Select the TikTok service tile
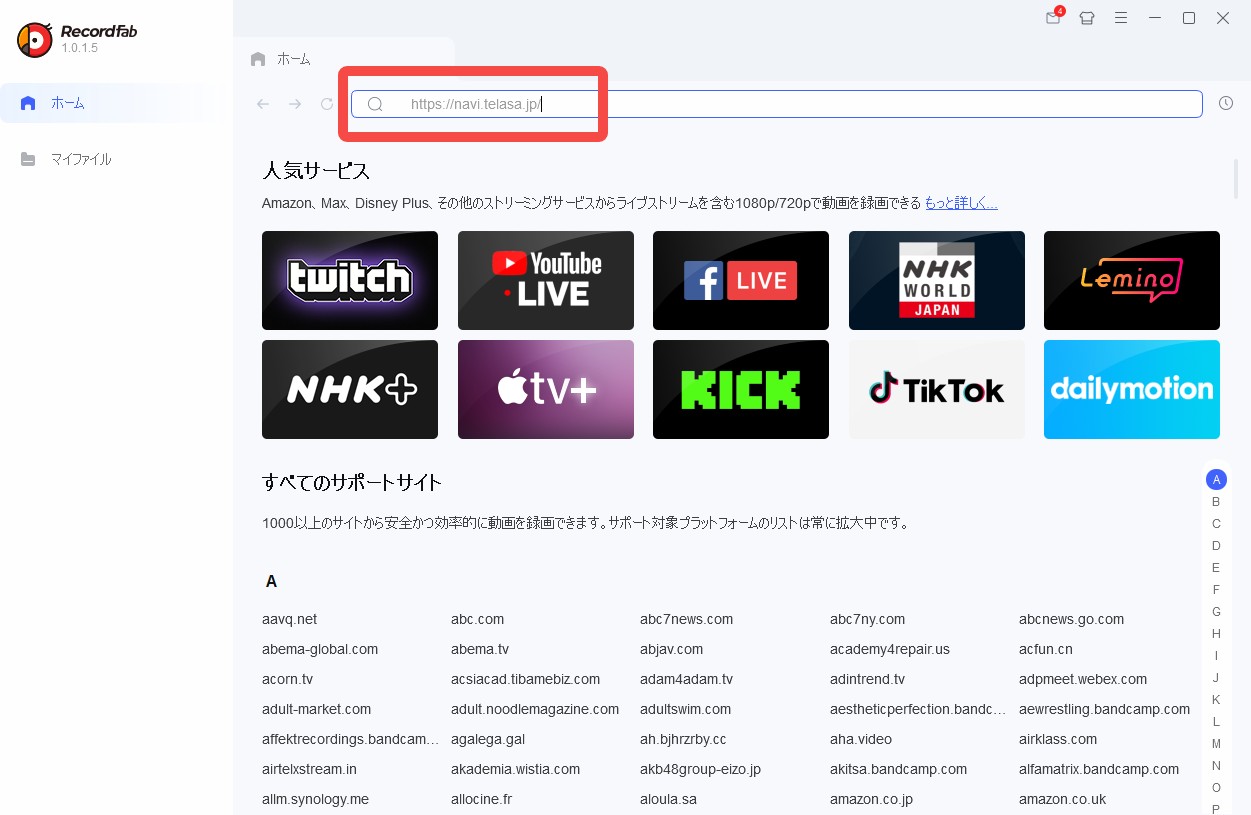This screenshot has width=1251, height=815. (936, 389)
